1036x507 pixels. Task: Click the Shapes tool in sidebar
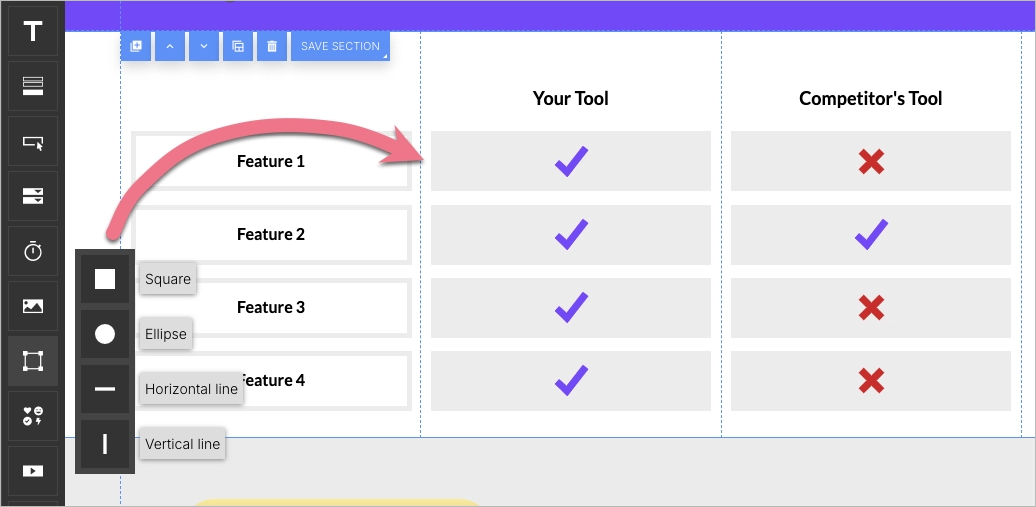[x=33, y=361]
